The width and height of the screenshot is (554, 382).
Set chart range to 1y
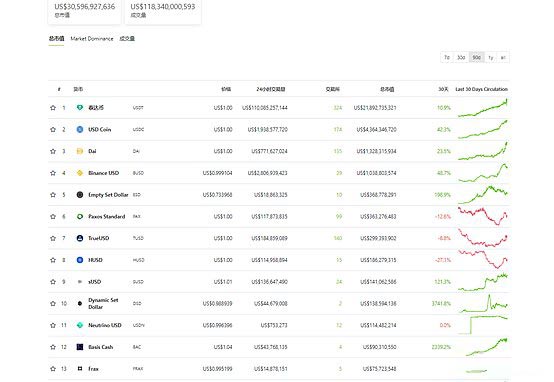coord(491,57)
